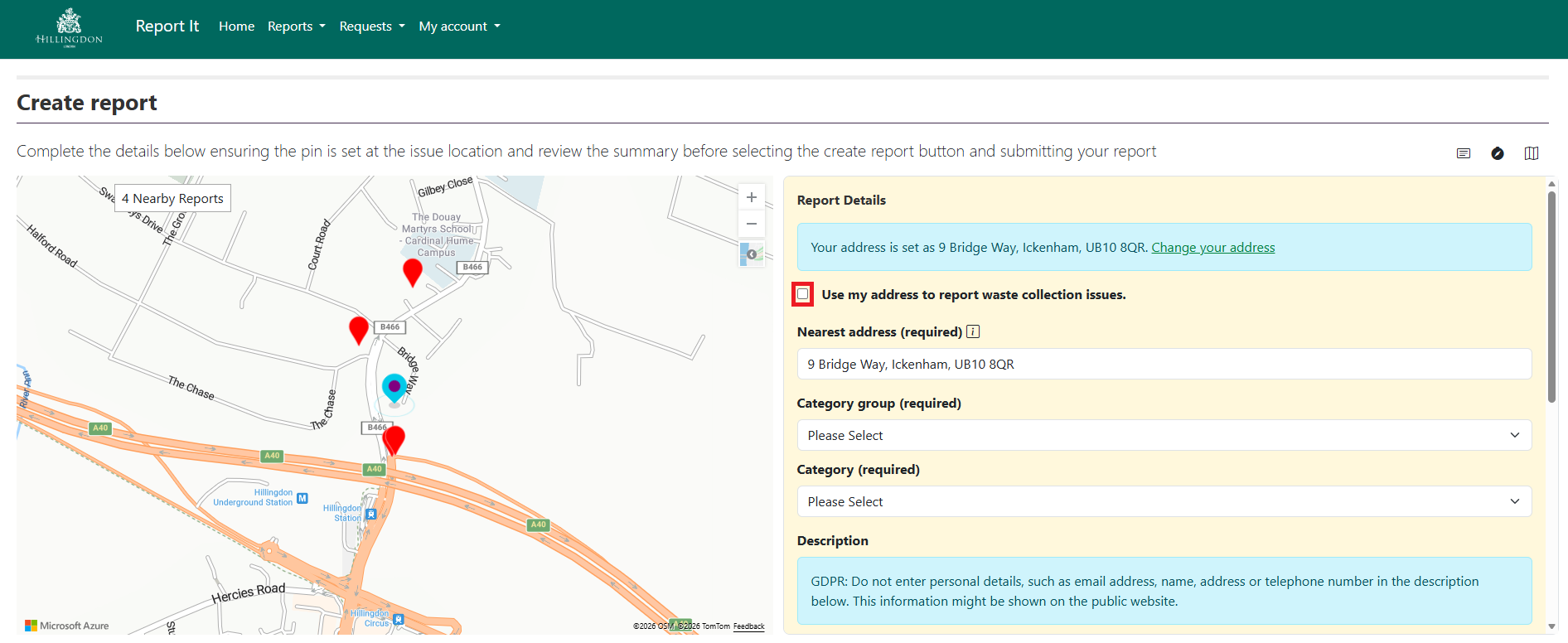Expand the My account menu
The height and width of the screenshot is (643, 1568).
pos(459,27)
